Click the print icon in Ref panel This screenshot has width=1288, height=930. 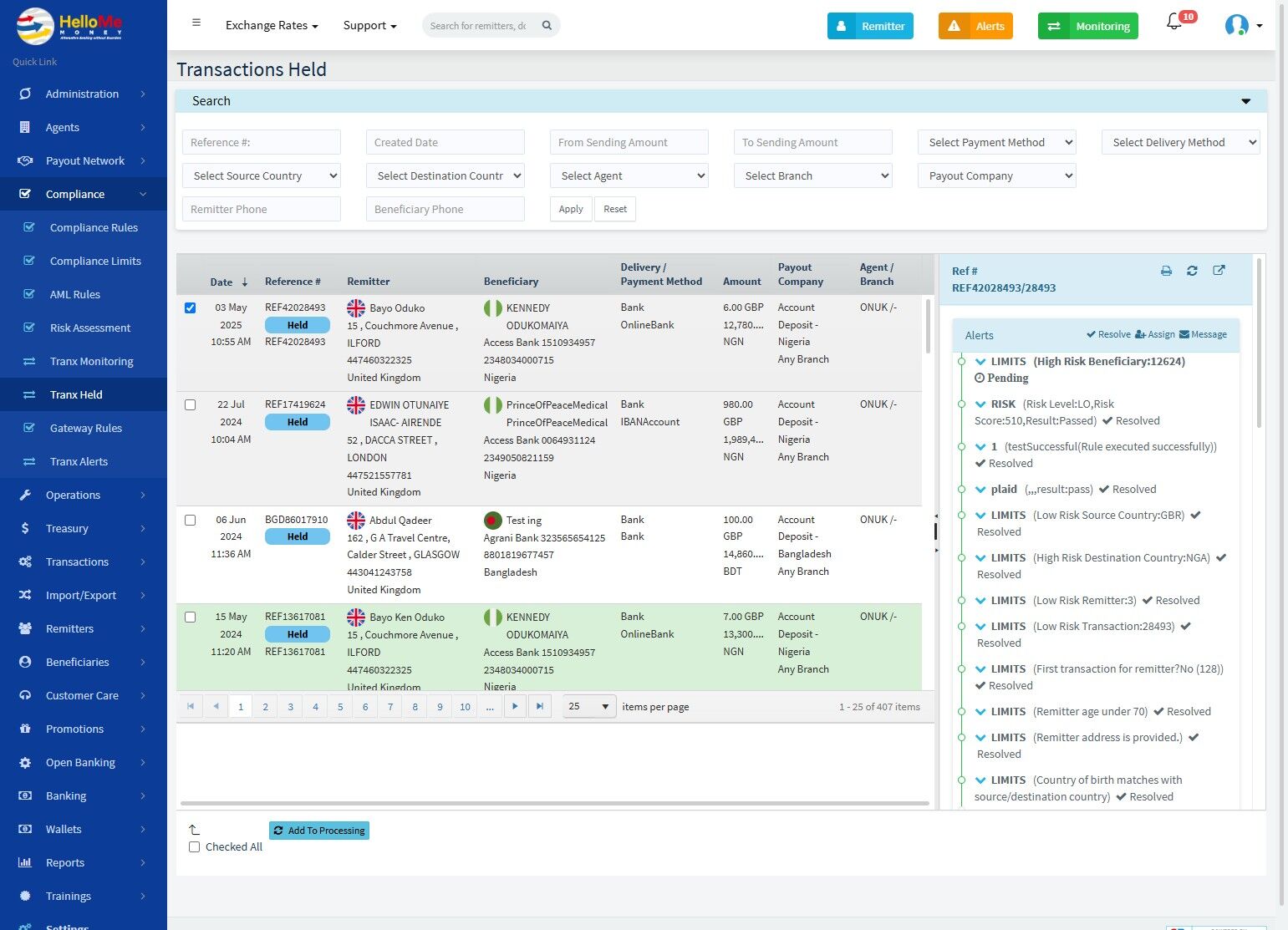coord(1166,271)
